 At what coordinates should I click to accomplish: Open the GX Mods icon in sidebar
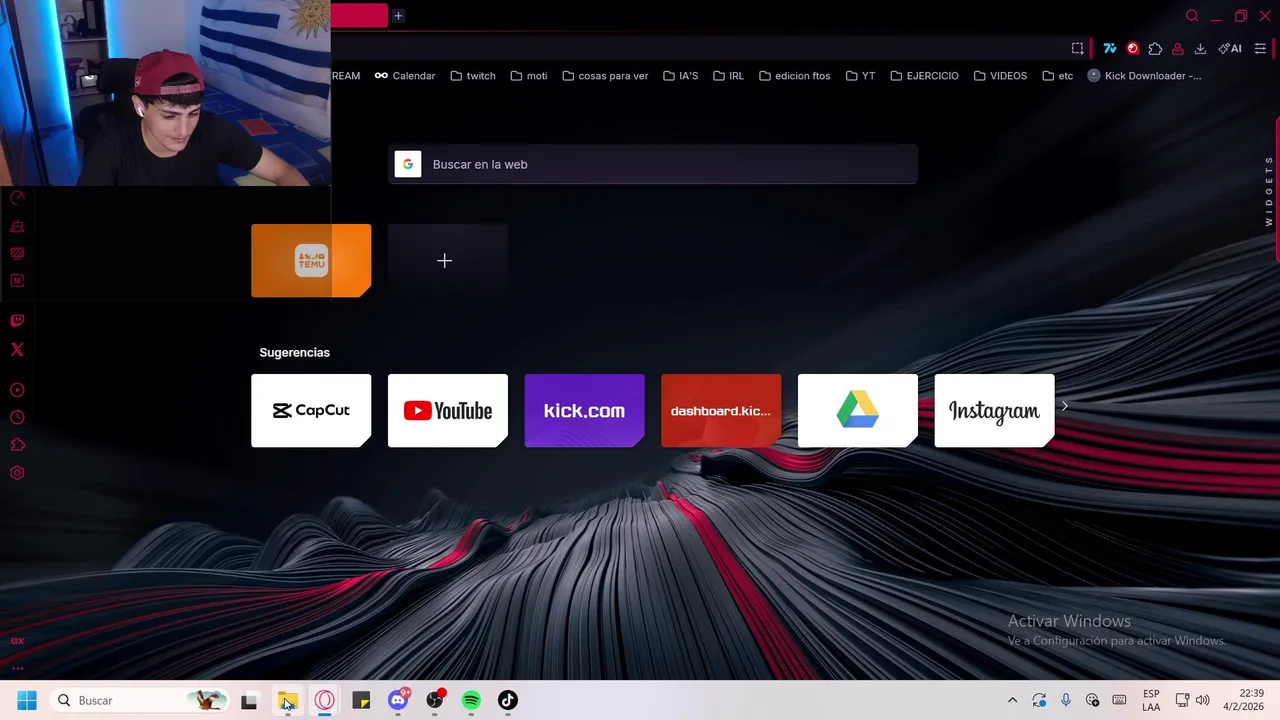[x=17, y=253]
